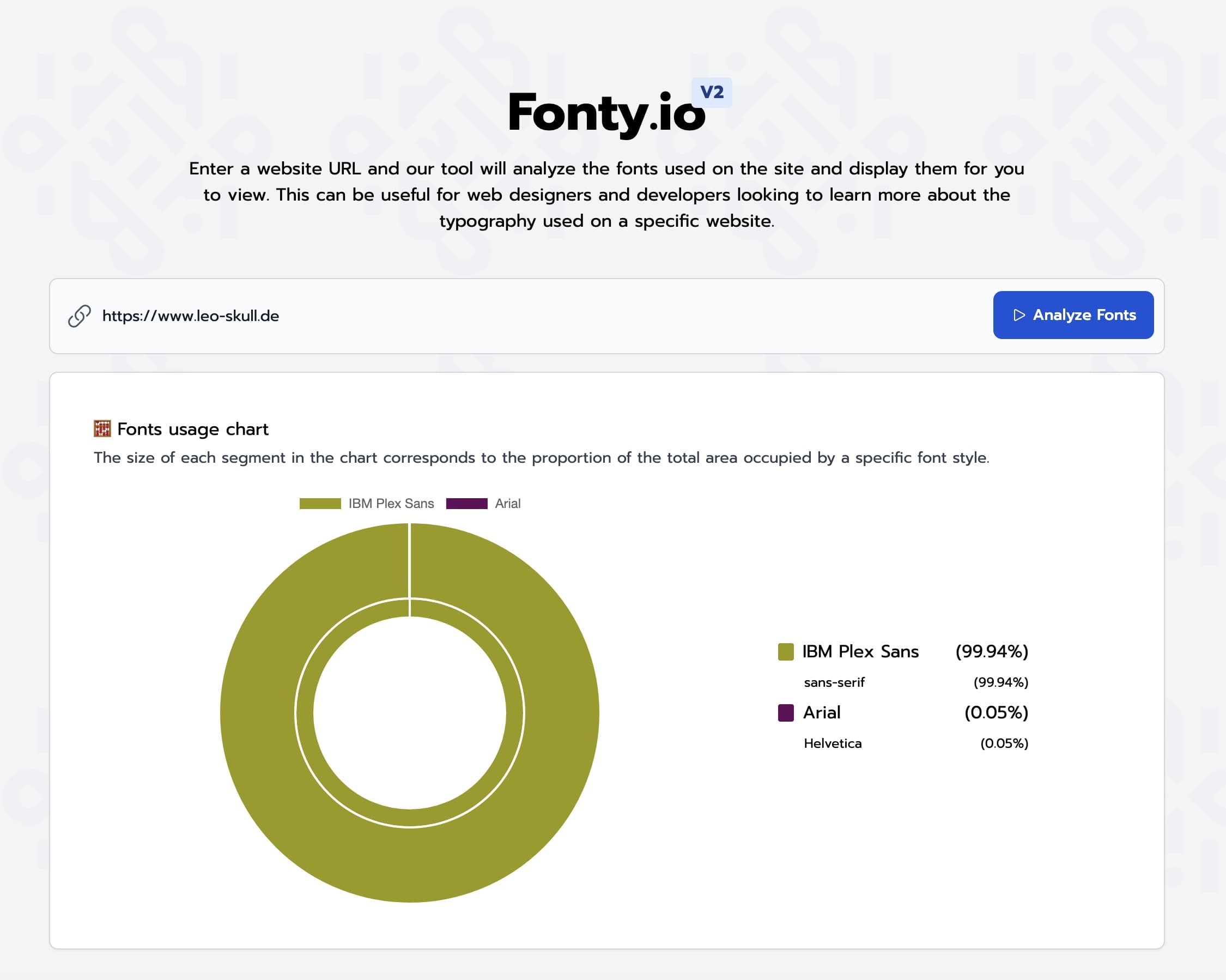The image size is (1226, 980).
Task: Click the play icon on Analyze Fonts
Action: [x=1019, y=315]
